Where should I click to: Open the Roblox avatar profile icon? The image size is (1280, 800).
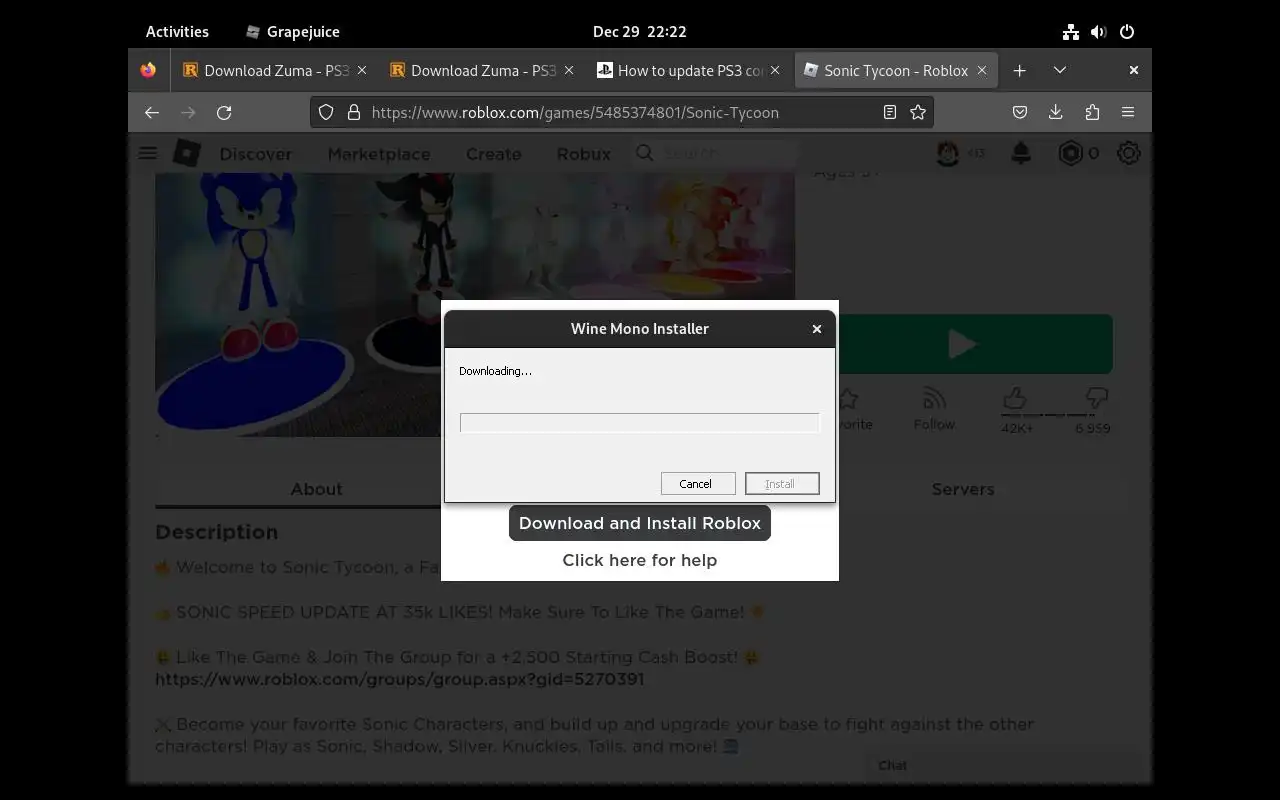point(948,153)
